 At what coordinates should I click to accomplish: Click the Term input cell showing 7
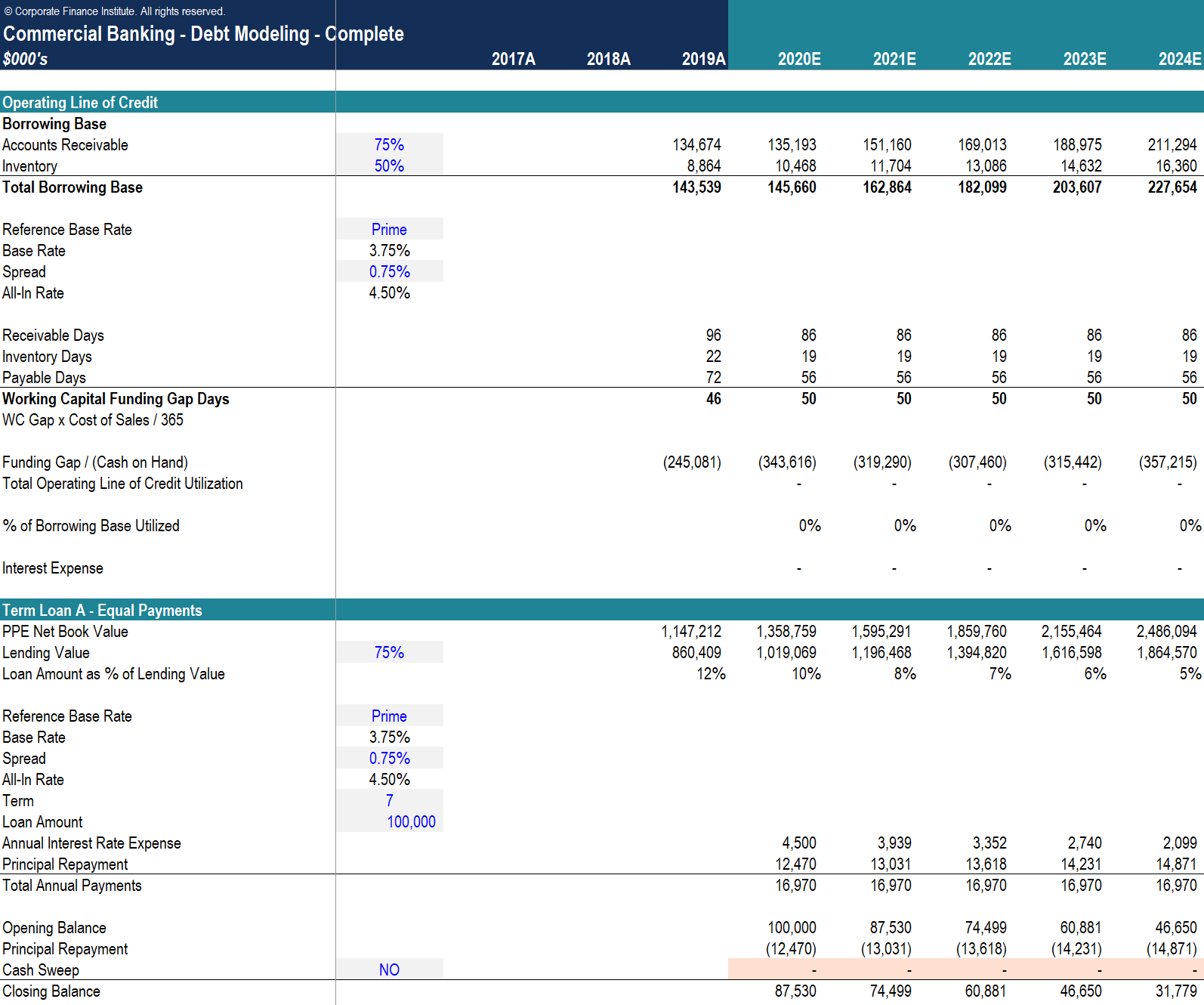click(x=389, y=800)
